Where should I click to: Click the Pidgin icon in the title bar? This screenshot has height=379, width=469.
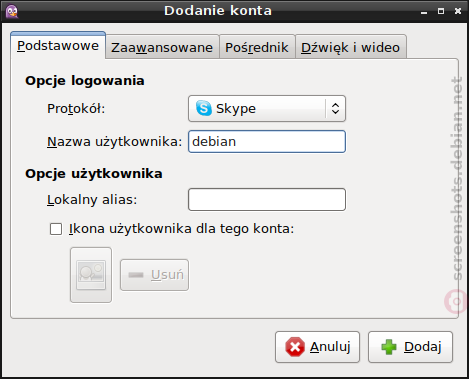coord(12,11)
